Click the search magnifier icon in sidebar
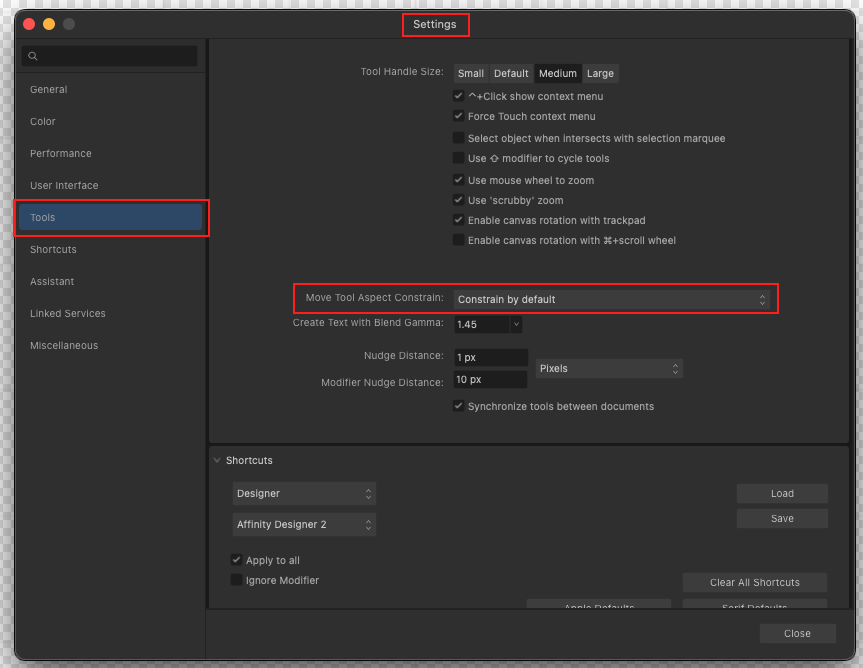The height and width of the screenshot is (668, 863). [x=33, y=57]
